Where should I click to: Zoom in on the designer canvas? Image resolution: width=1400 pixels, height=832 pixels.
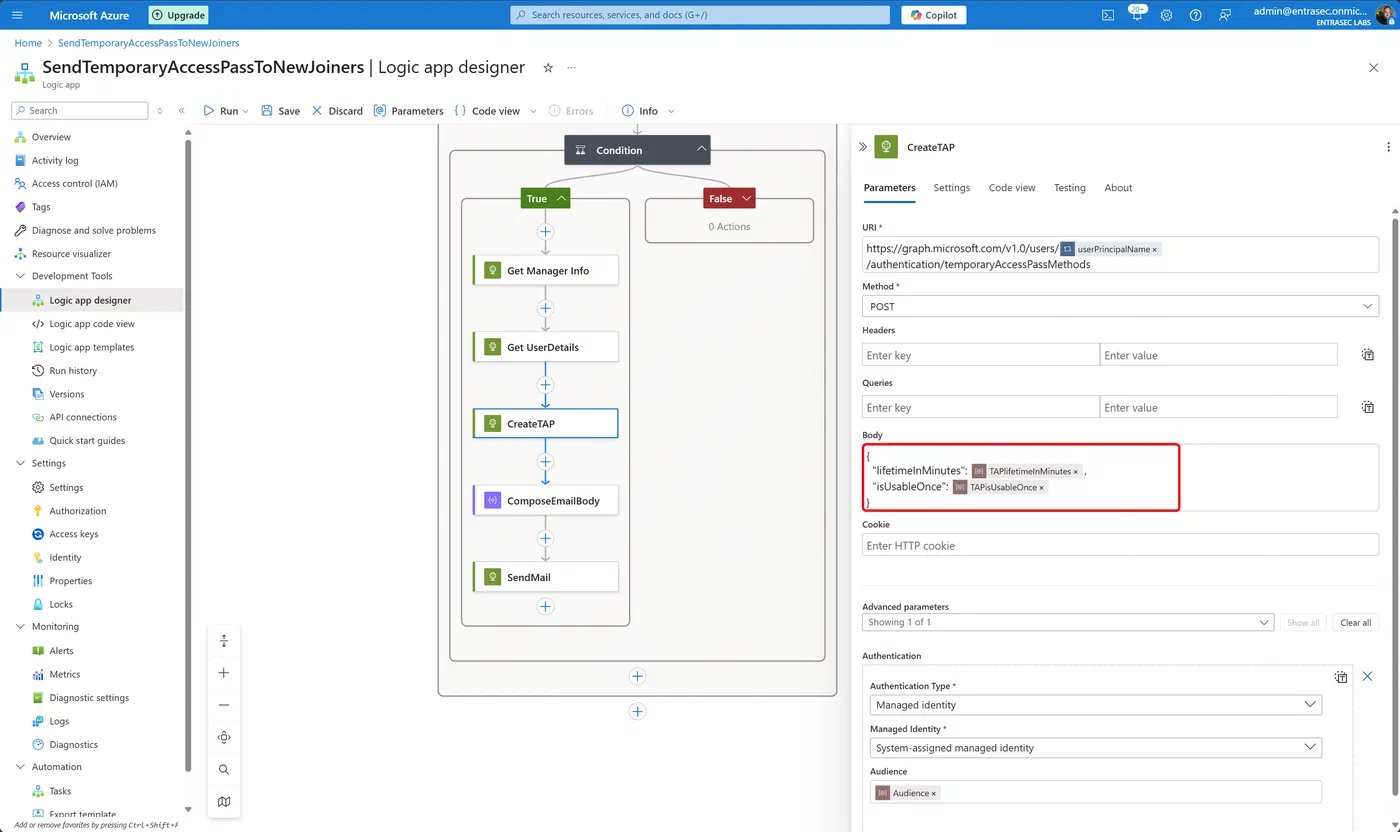click(224, 673)
